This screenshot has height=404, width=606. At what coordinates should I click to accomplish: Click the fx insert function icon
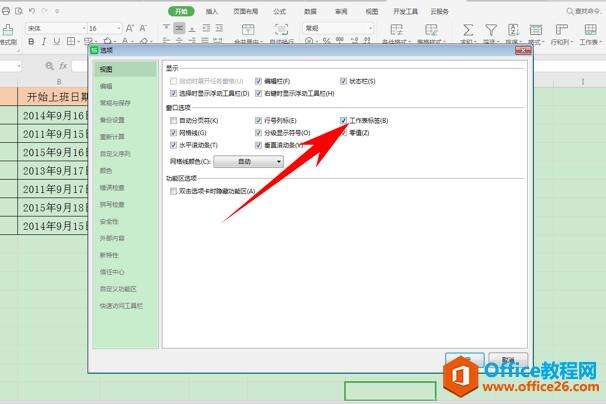[x=63, y=66]
